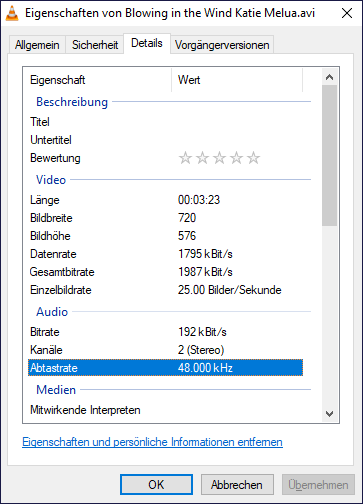Rate the file with the first star
The image size is (363, 504).
click(x=185, y=158)
